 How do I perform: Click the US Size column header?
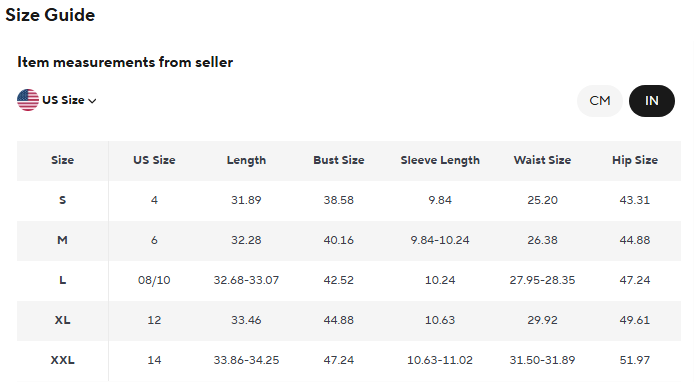pyautogui.click(x=154, y=160)
